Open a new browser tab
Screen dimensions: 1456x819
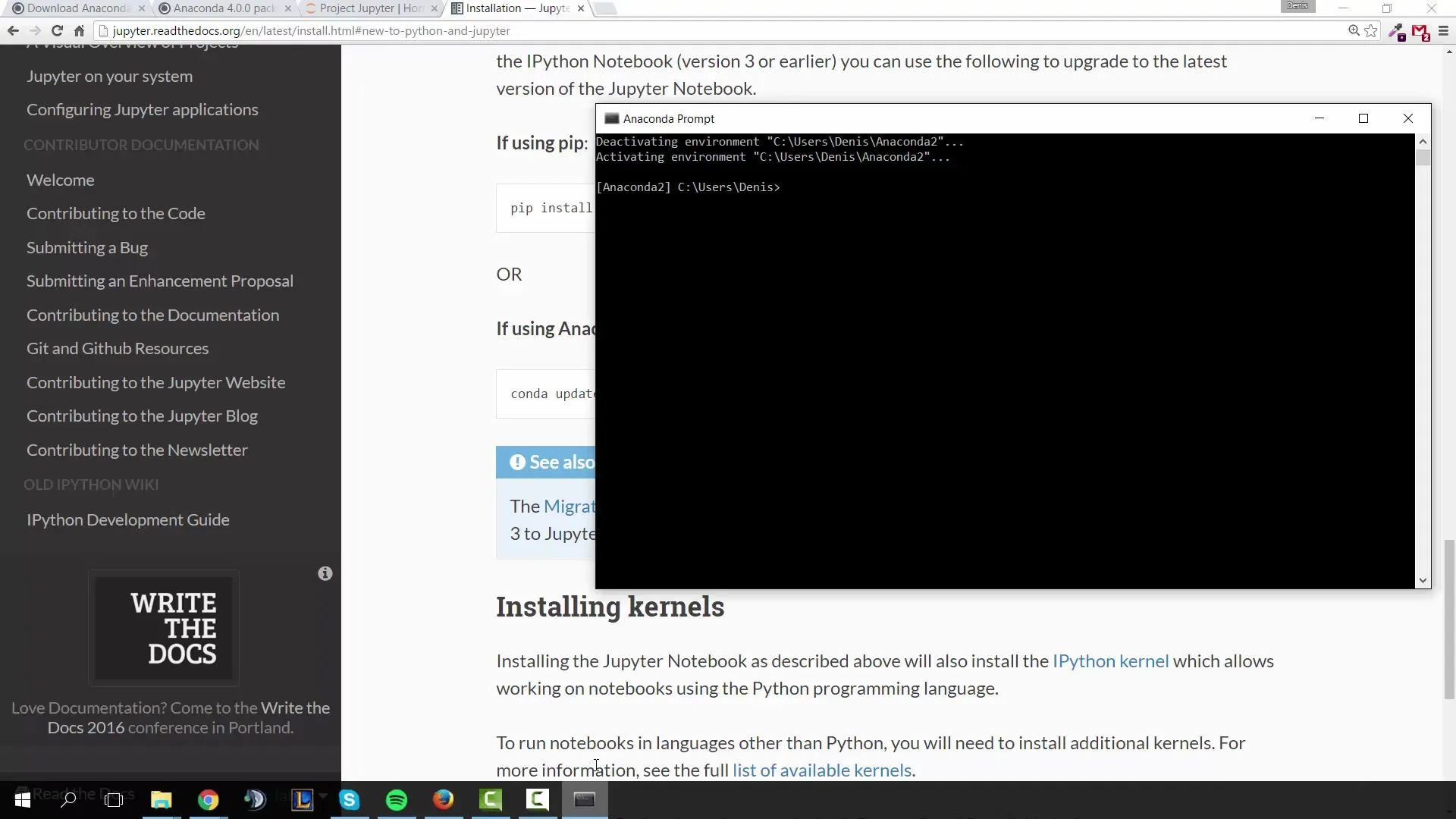pos(605,9)
